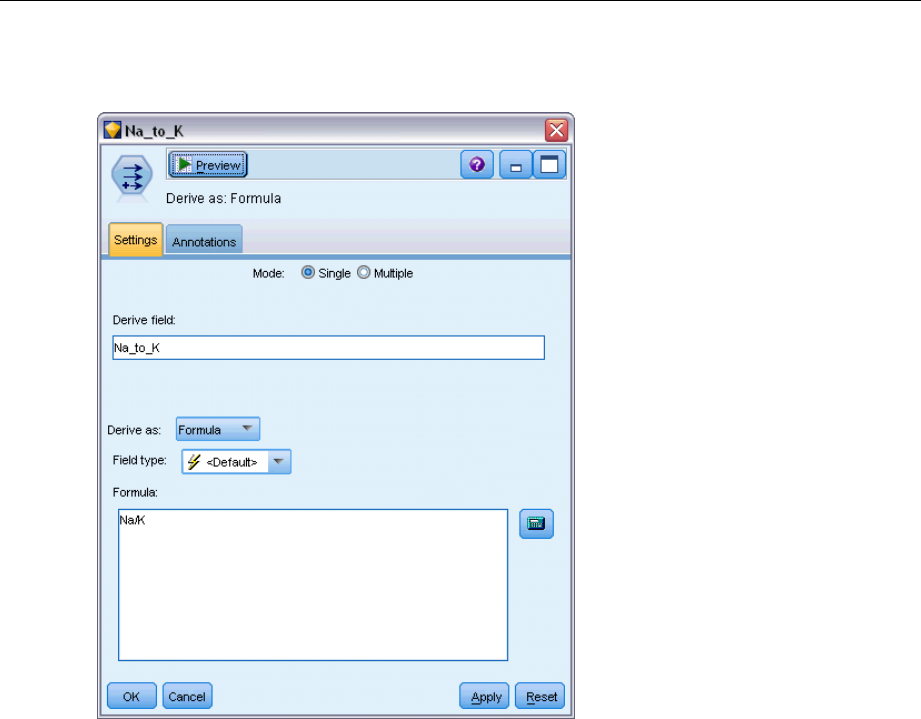Minimize the Na_to_K dialog
This screenshot has height=719, width=921.
(x=516, y=165)
